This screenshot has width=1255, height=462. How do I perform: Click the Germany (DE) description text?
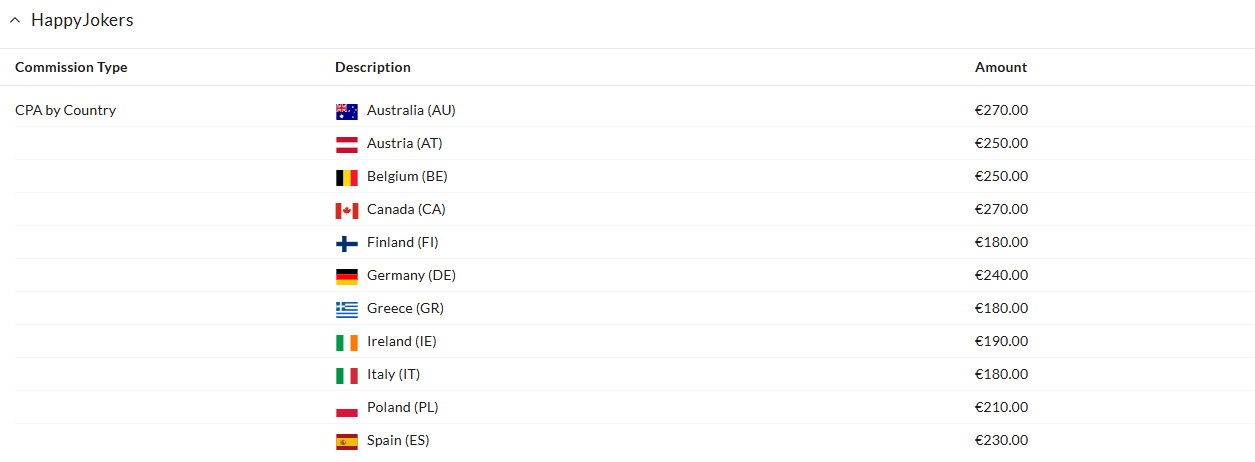[x=411, y=275]
